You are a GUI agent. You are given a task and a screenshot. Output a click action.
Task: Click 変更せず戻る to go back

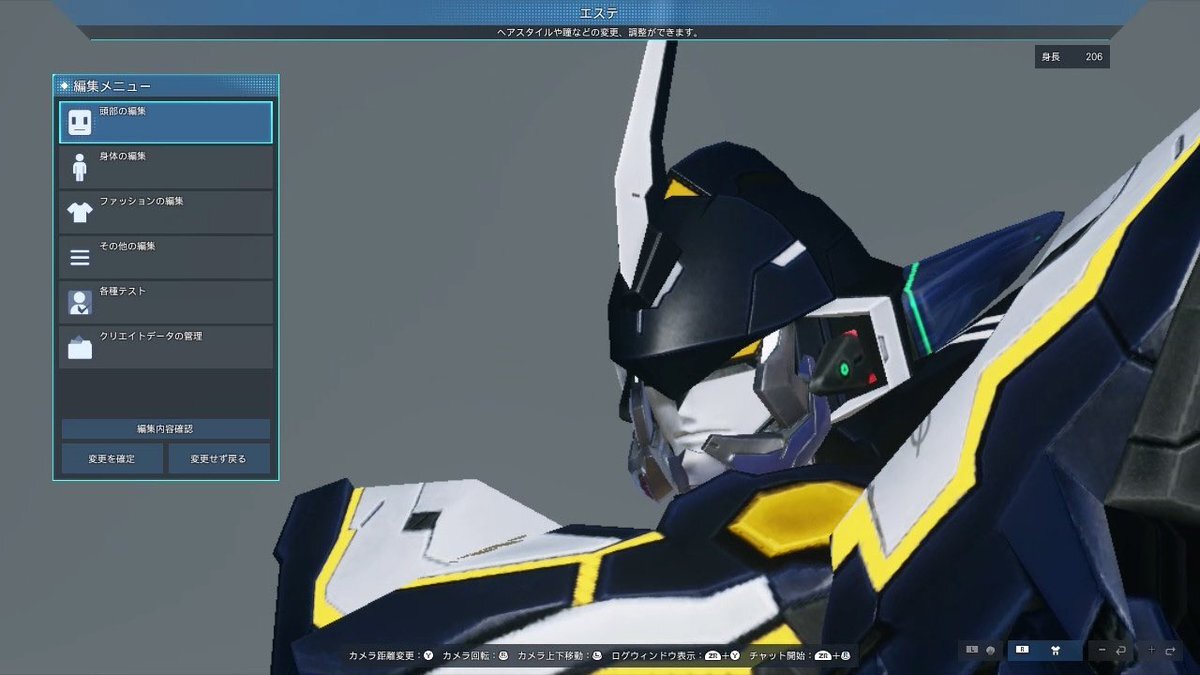point(220,459)
